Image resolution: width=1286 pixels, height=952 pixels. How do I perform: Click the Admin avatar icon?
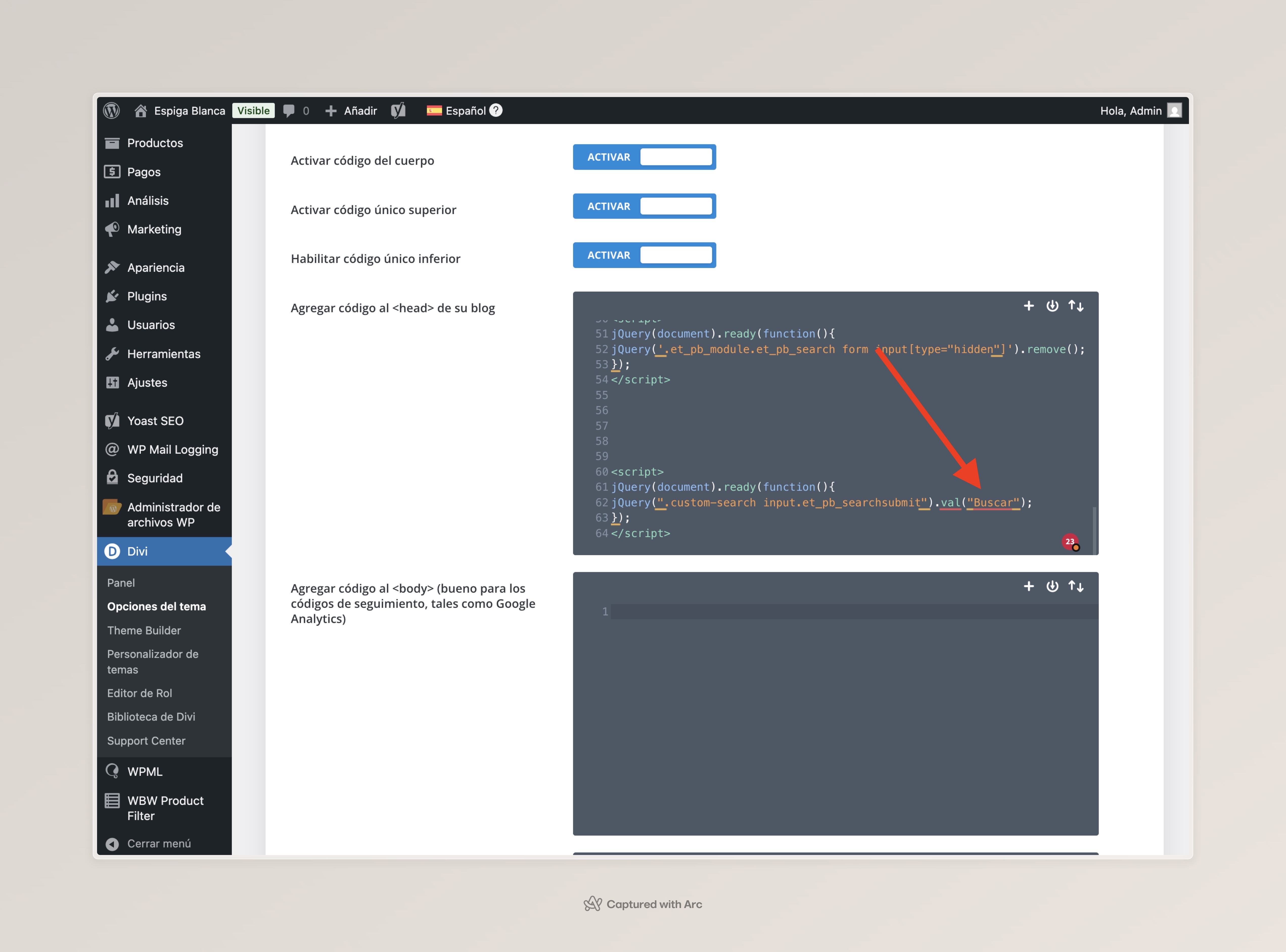(x=1174, y=111)
